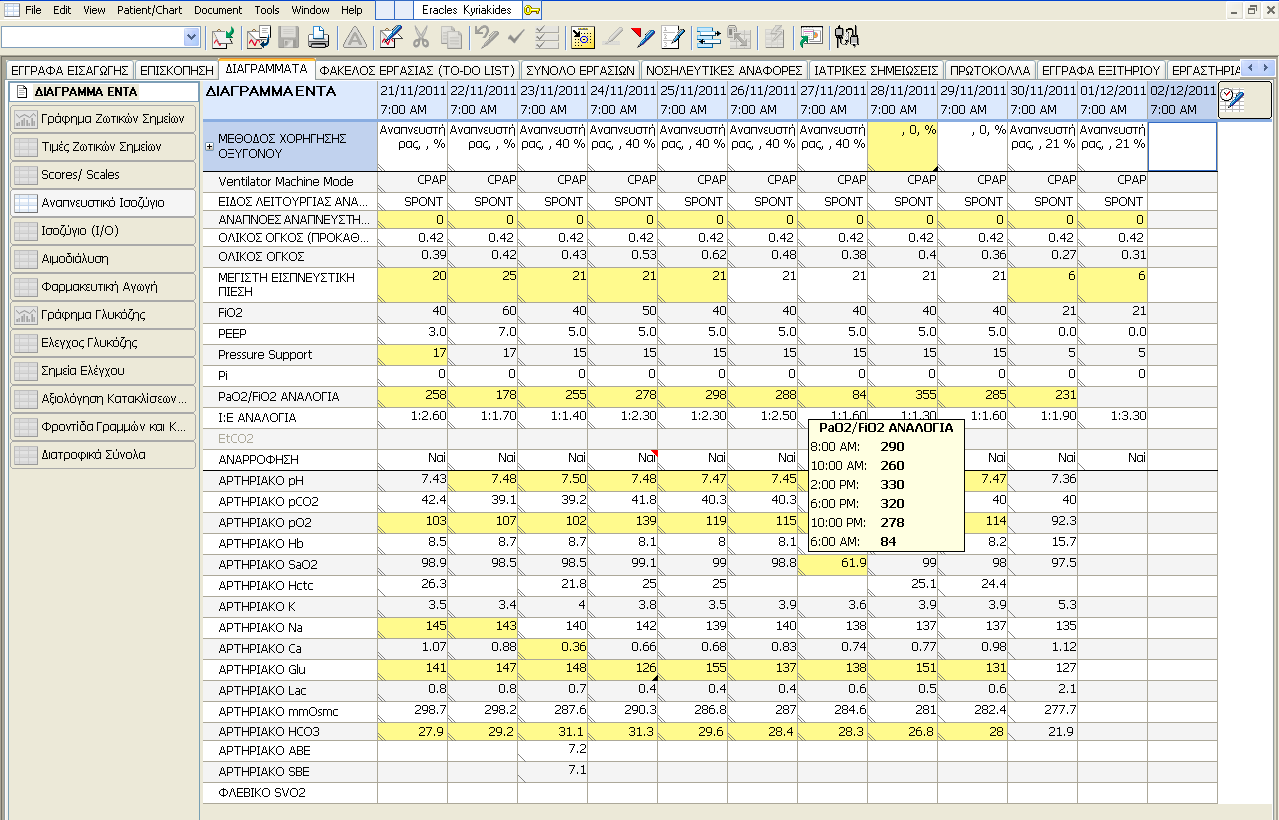Viewport: 1279px width, 820px height.
Task: Click the grayed pencil toolbar icon
Action: (x=612, y=38)
